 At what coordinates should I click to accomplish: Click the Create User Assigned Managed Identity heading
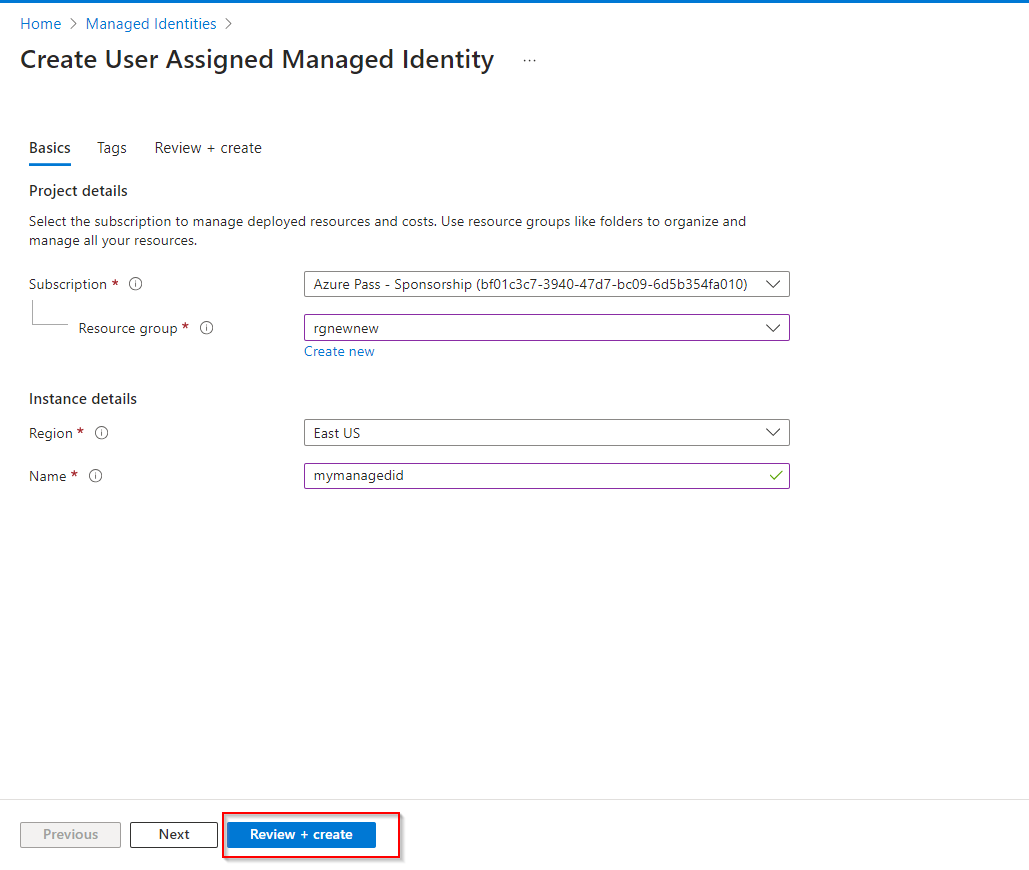(257, 60)
